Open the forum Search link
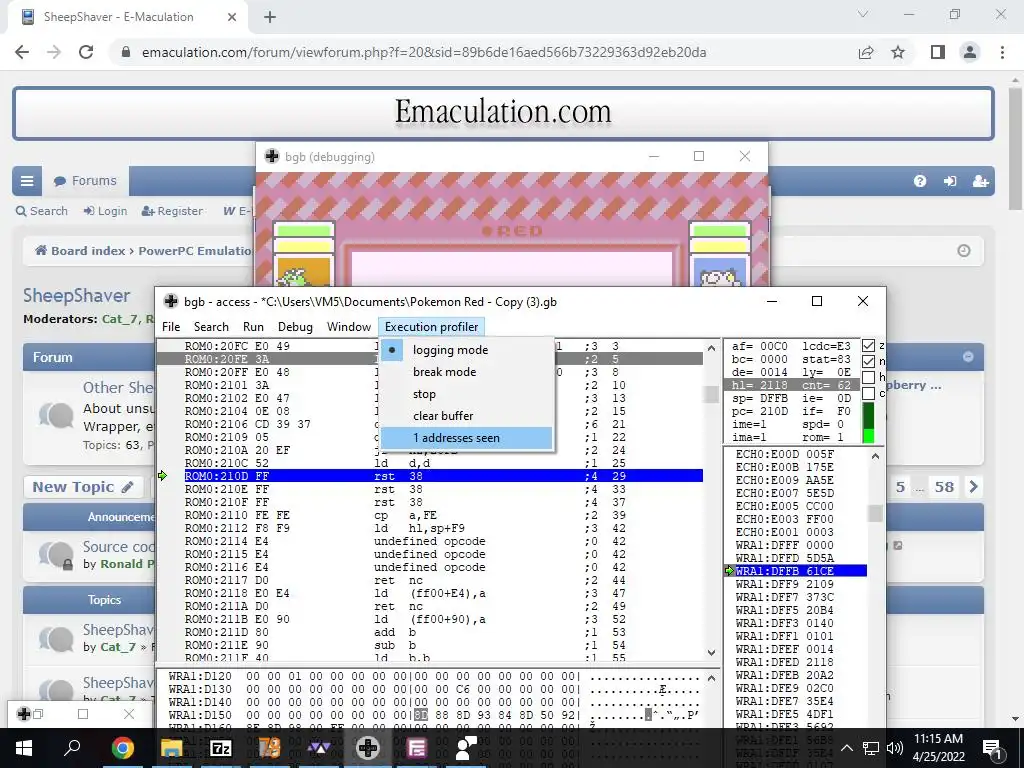The image size is (1024, 768). click(x=41, y=211)
